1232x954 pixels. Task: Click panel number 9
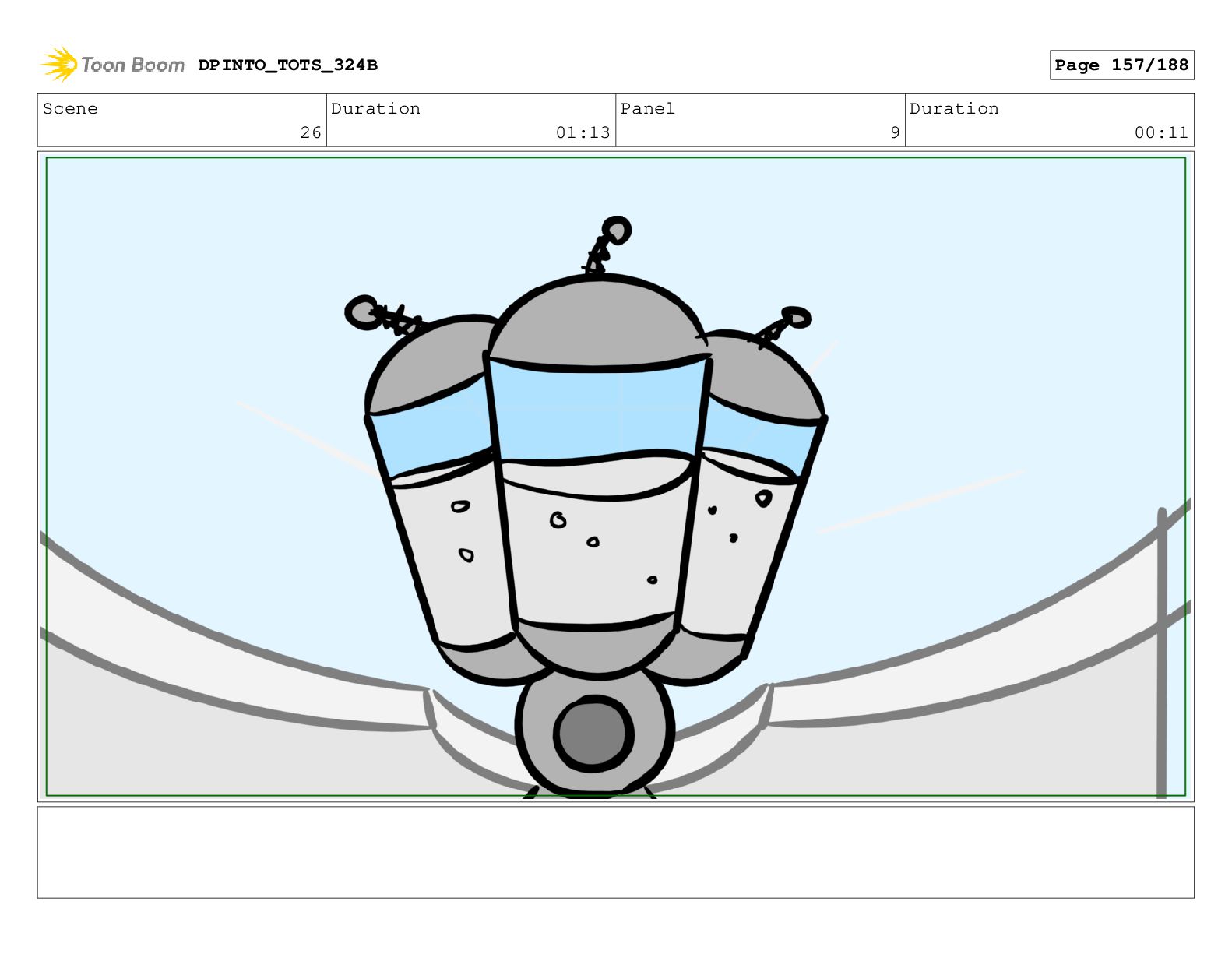coord(895,132)
